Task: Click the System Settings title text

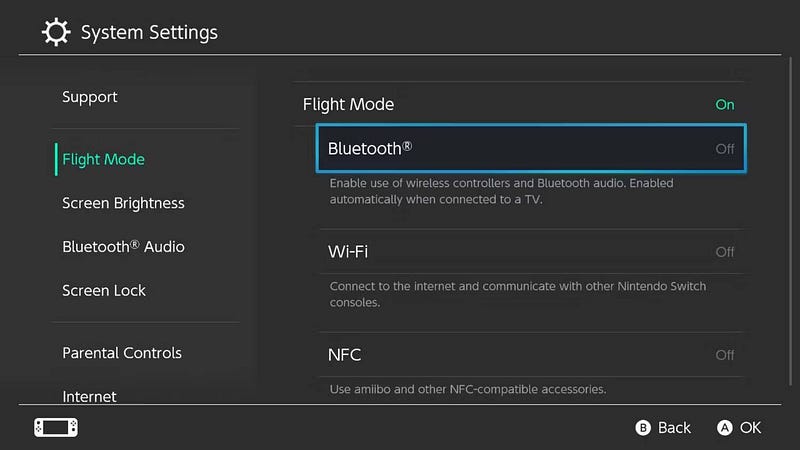Action: pyautogui.click(x=149, y=32)
